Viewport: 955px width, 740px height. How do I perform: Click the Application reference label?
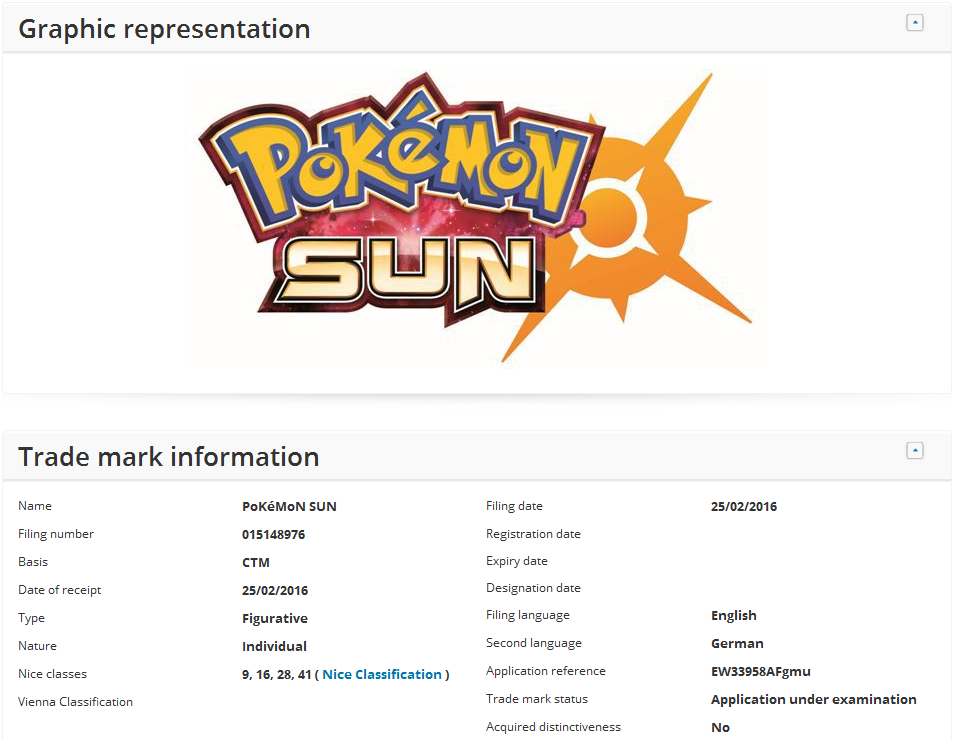[546, 671]
